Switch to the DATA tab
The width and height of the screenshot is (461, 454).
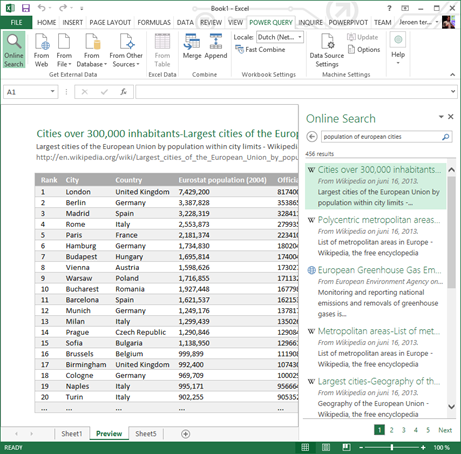pos(185,23)
